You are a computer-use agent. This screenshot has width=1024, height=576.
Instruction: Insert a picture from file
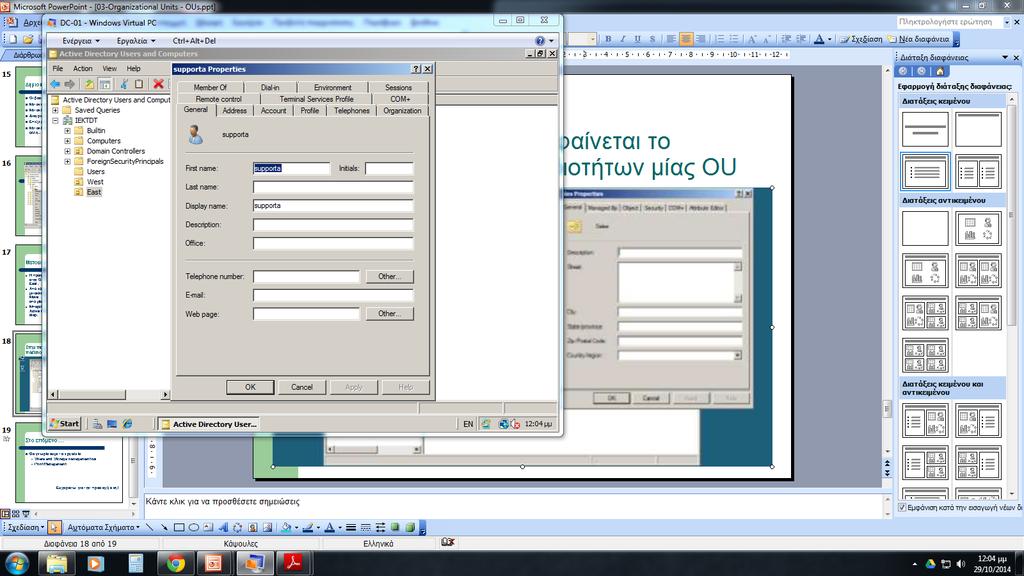click(x=267, y=527)
